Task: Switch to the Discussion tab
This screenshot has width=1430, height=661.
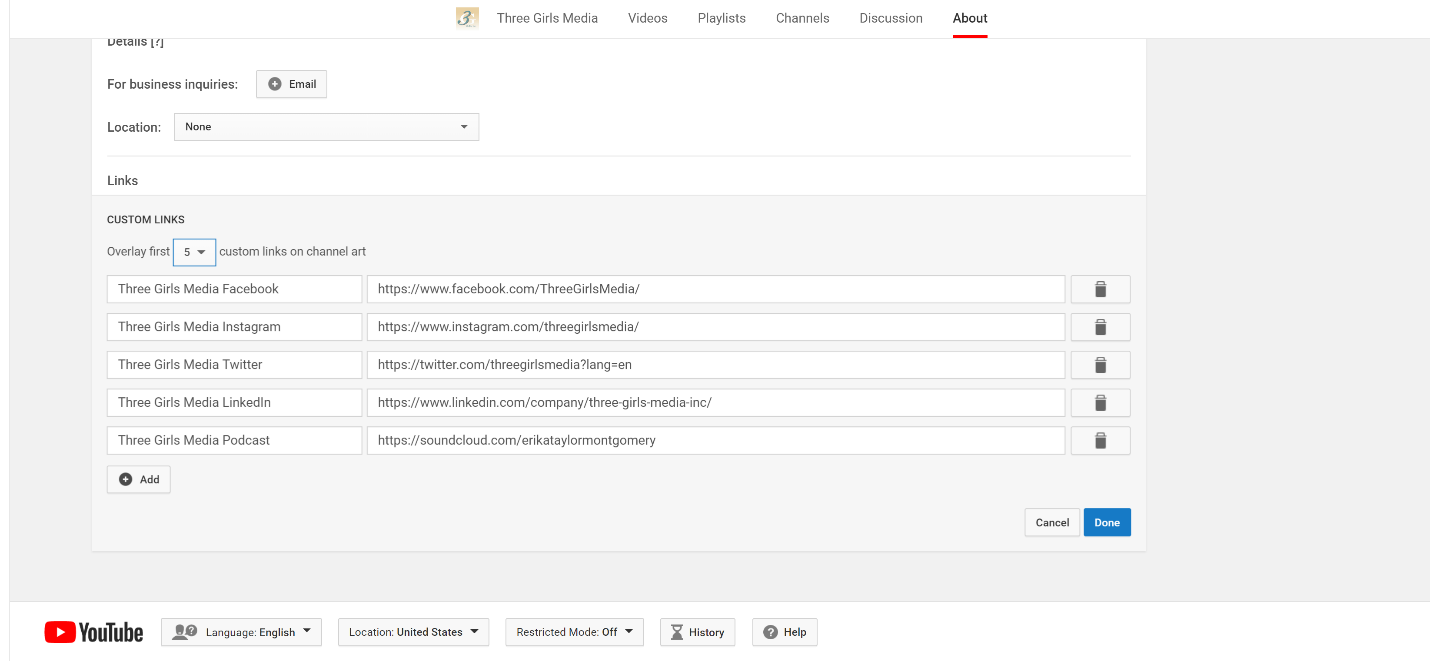Action: coord(891,18)
